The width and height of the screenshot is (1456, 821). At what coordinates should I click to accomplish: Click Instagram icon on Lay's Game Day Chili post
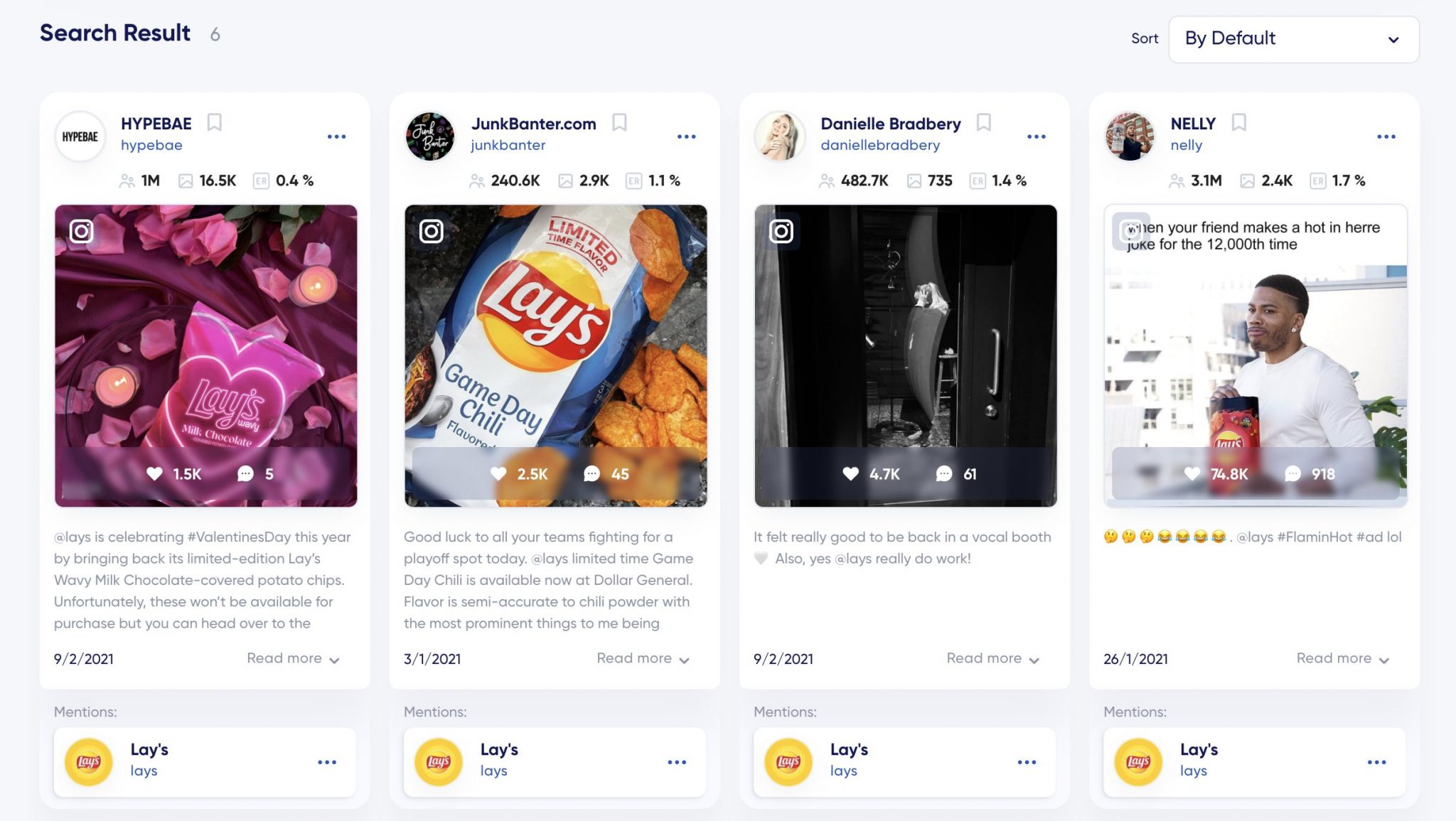tap(431, 231)
